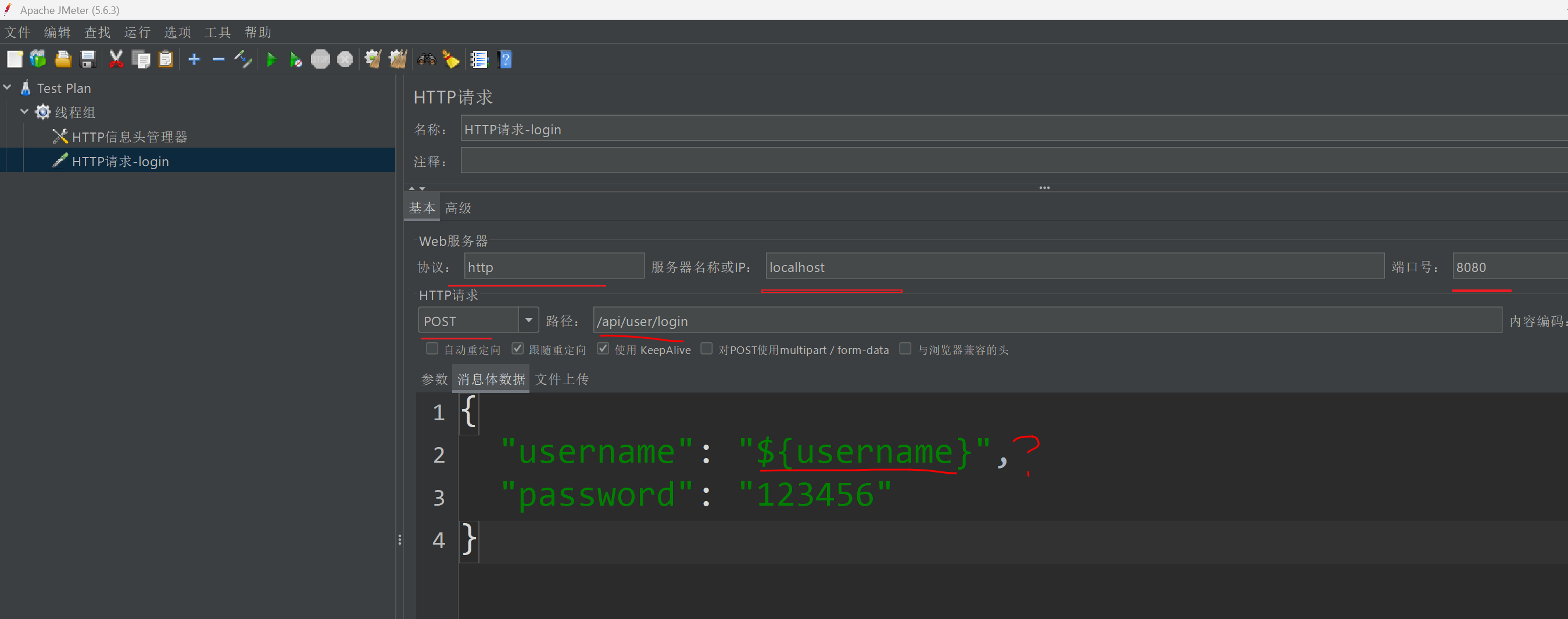Click the three-dot divider handle below comment
1568x619 pixels.
pyautogui.click(x=1044, y=188)
